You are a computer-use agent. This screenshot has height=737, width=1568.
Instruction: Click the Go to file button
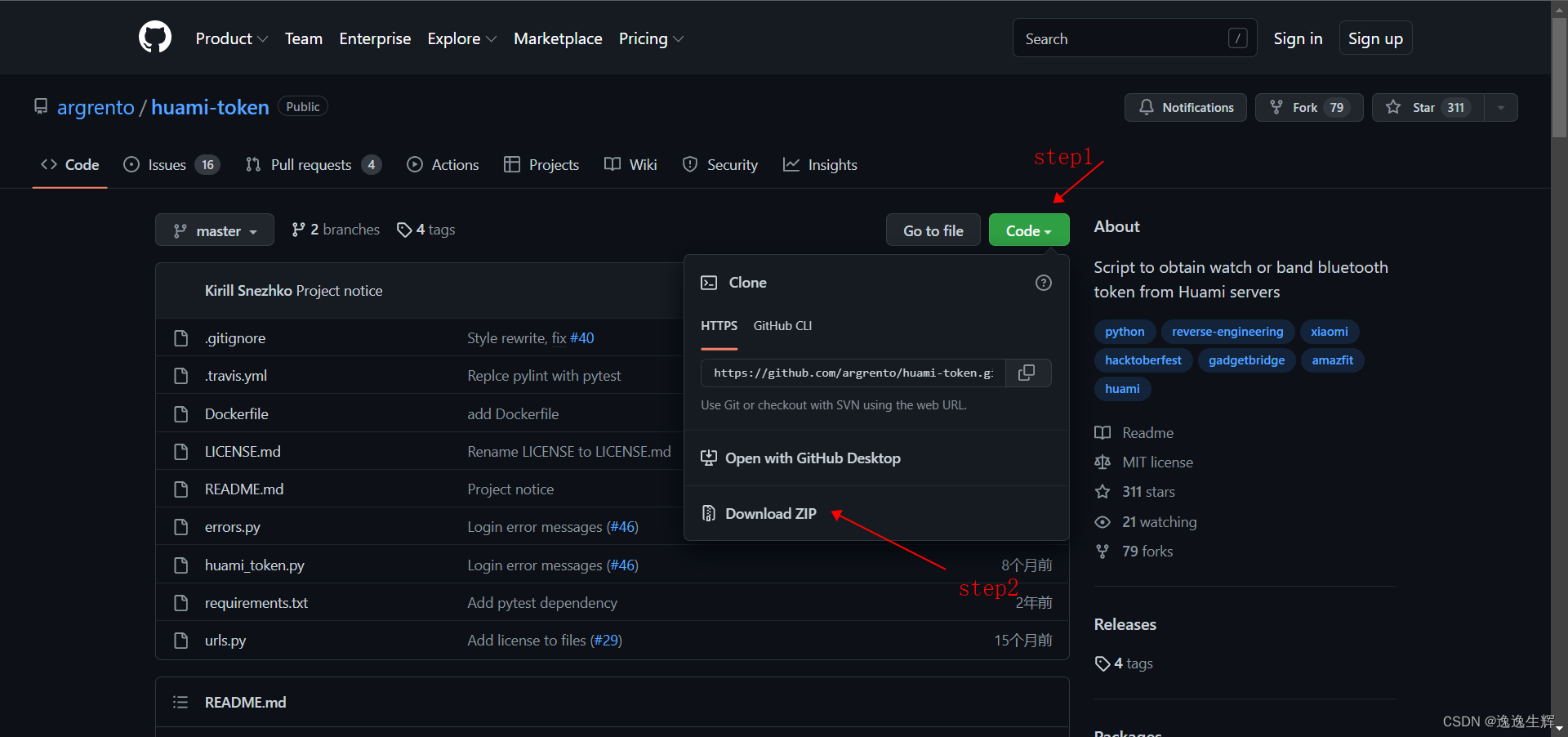[933, 230]
